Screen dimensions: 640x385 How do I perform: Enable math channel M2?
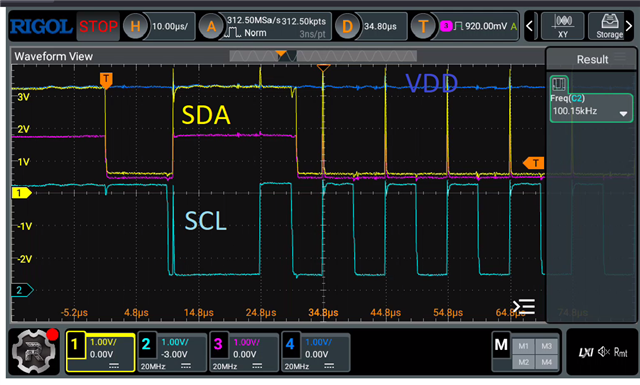coord(523,362)
